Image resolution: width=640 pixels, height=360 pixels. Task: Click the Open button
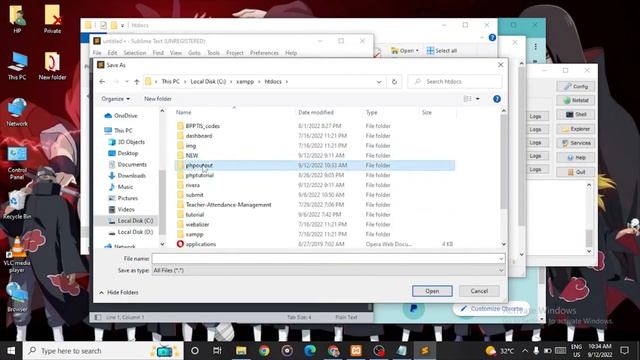432,291
